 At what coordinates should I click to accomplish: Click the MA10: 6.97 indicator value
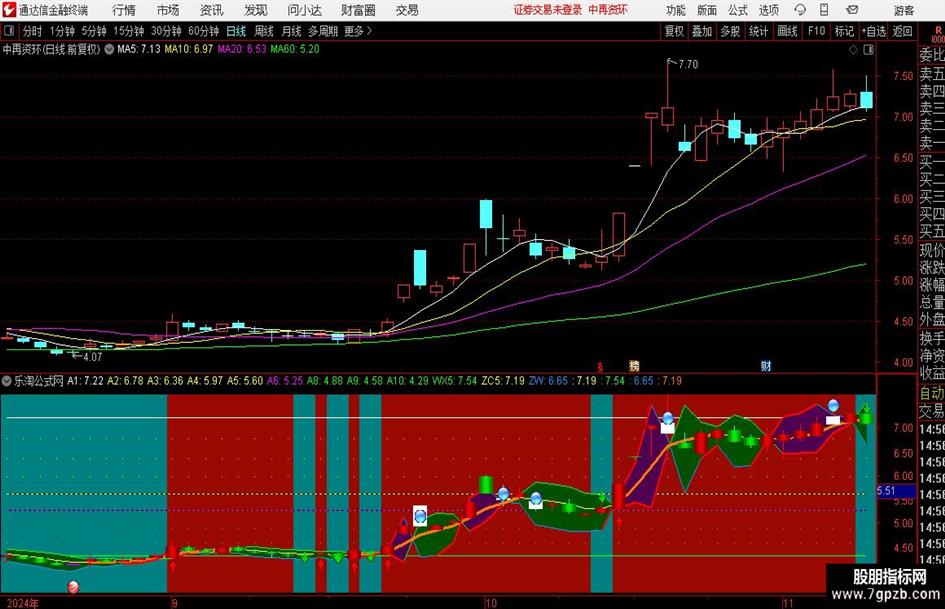(189, 49)
